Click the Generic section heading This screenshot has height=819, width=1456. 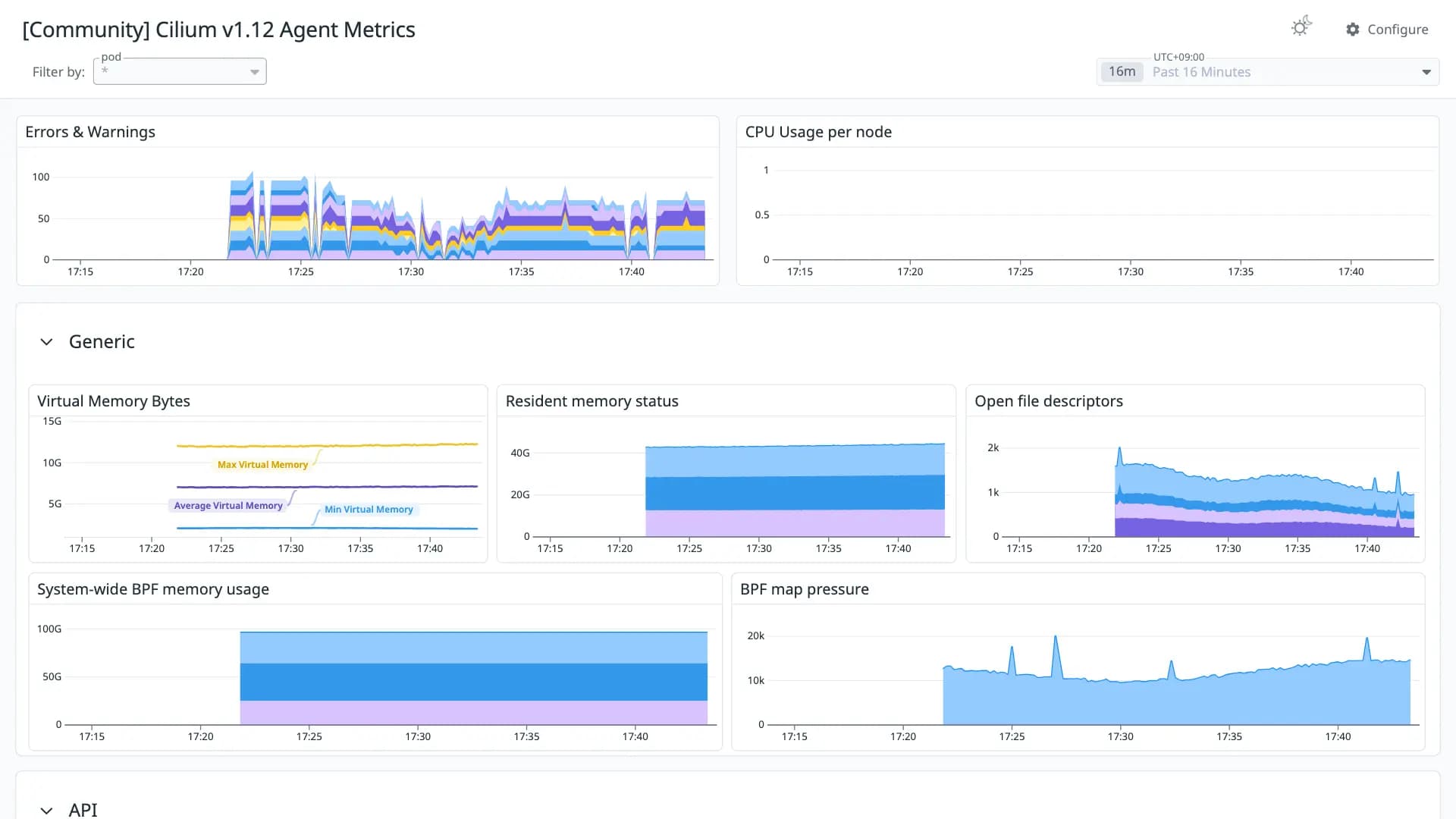pyautogui.click(x=102, y=342)
